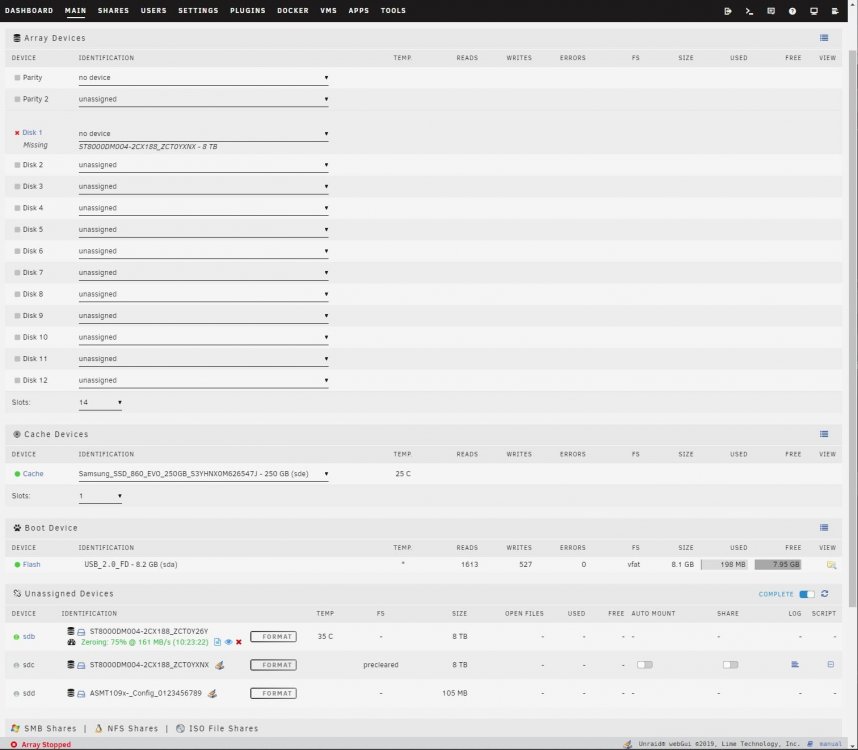Open the sdb device link
This screenshot has height=750, width=858.
28,637
